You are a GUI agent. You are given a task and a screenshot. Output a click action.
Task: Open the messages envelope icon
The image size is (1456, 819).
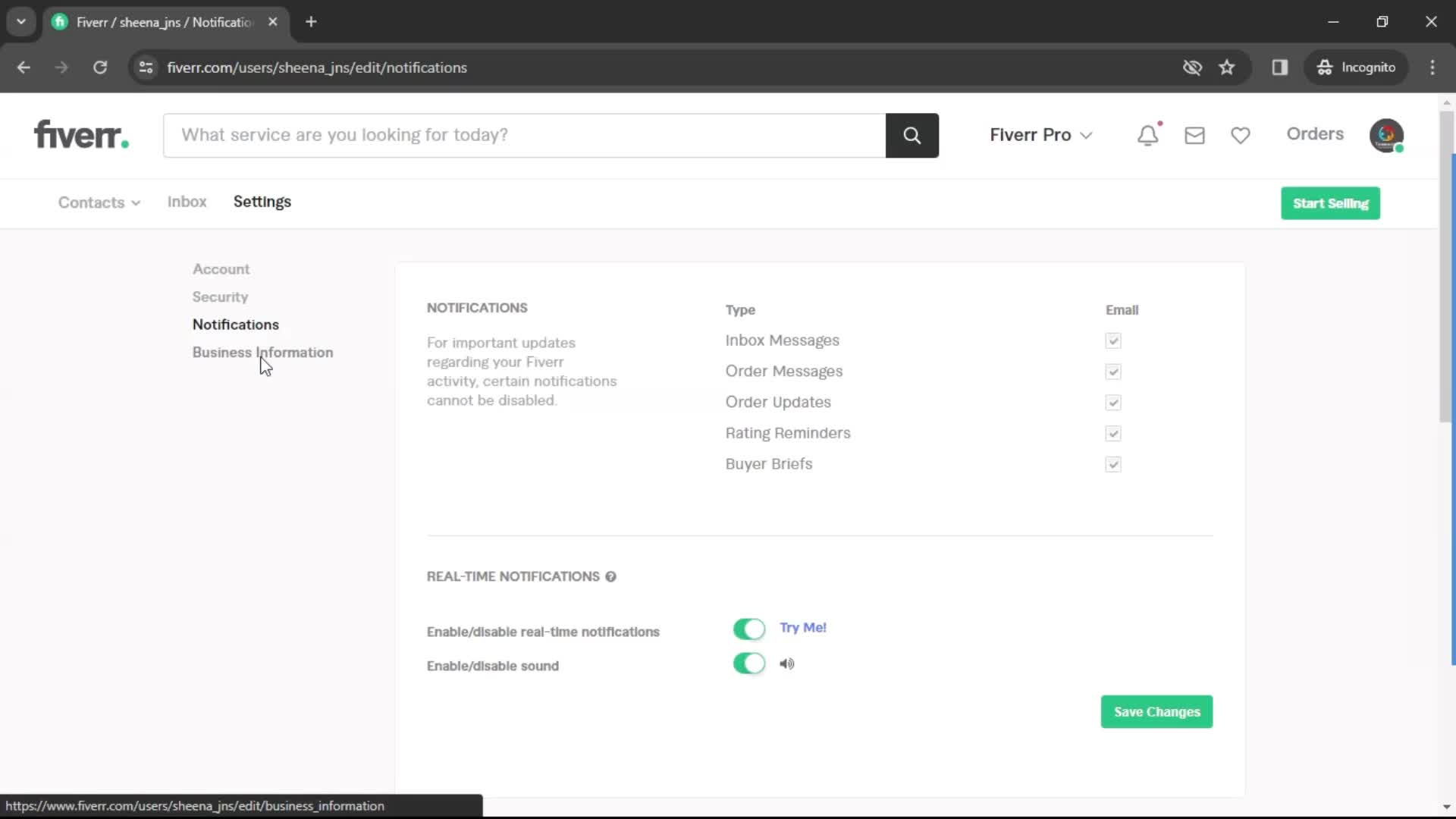pyautogui.click(x=1194, y=135)
